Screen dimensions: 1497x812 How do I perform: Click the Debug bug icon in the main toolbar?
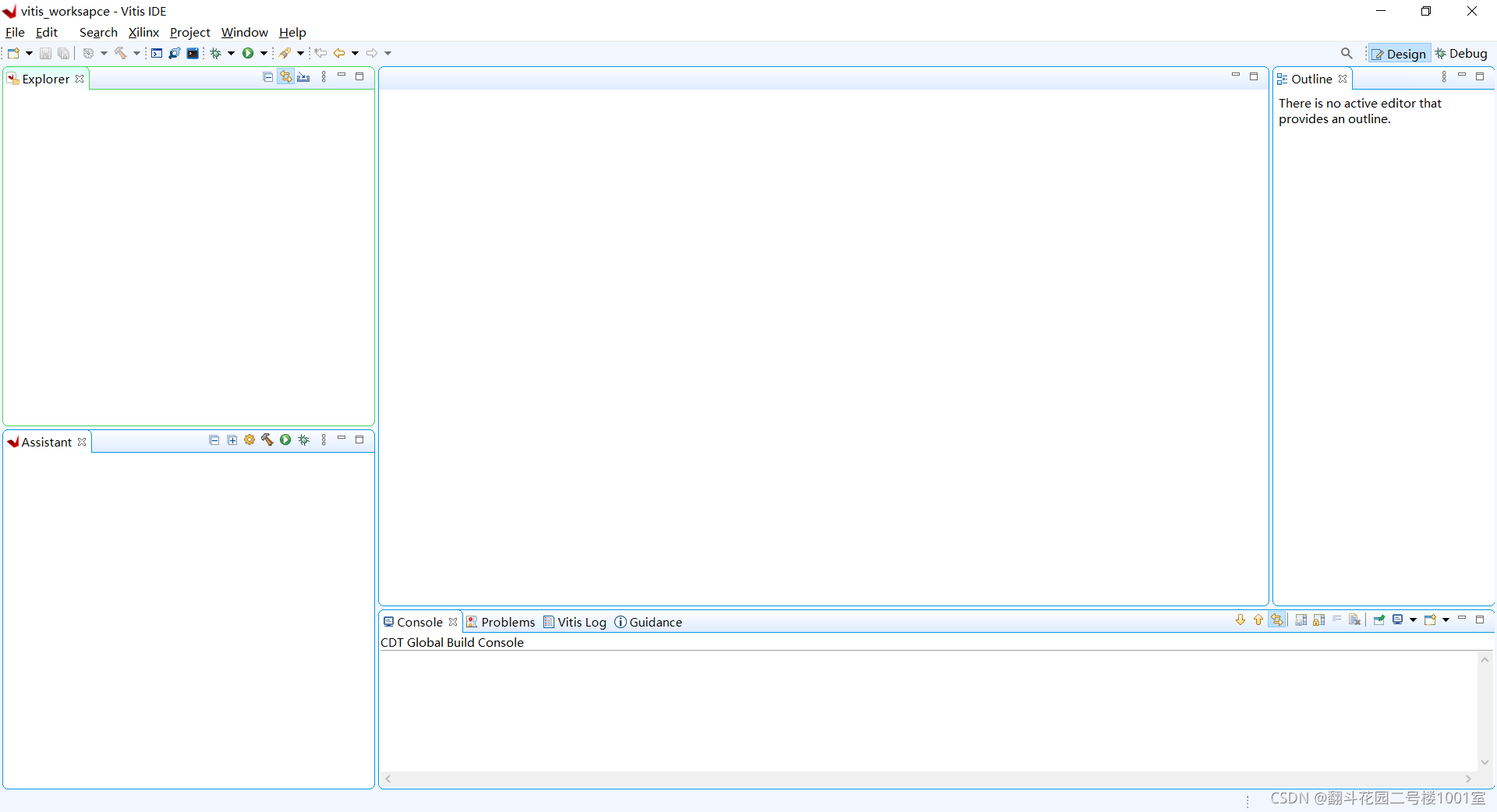click(x=216, y=53)
